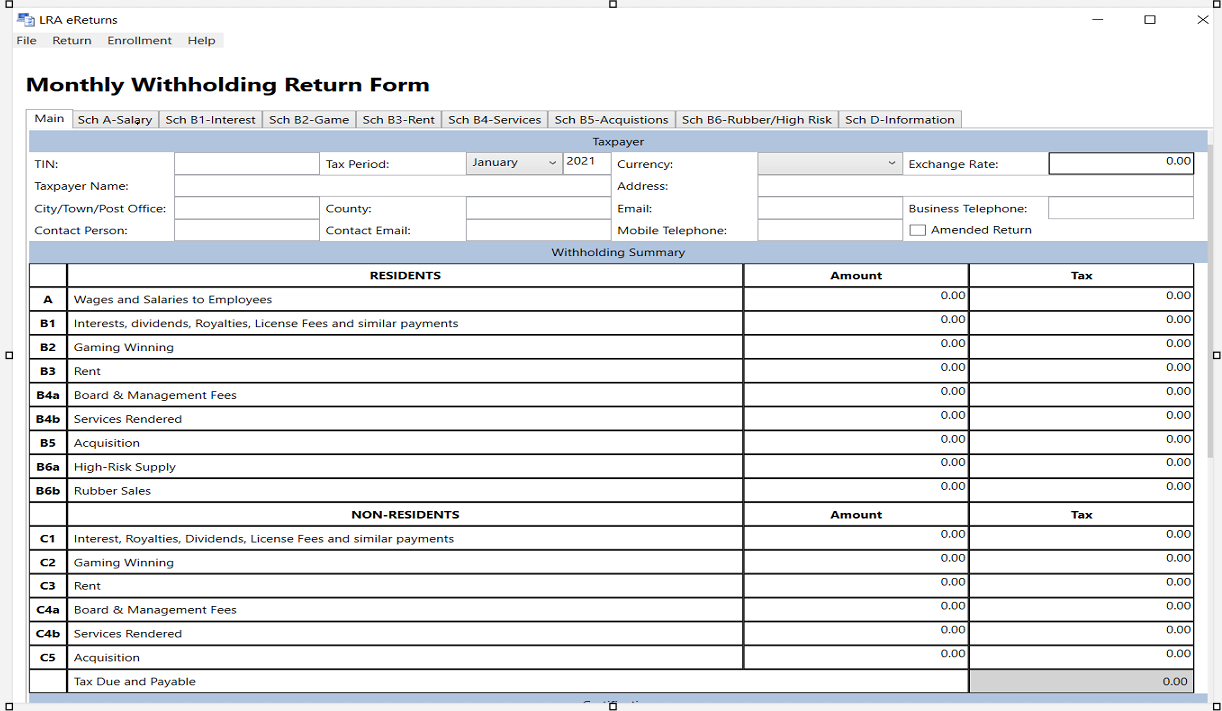Viewport: 1222px width, 711px height.
Task: Switch to the Sch B1-Interest tab
Action: 210,120
